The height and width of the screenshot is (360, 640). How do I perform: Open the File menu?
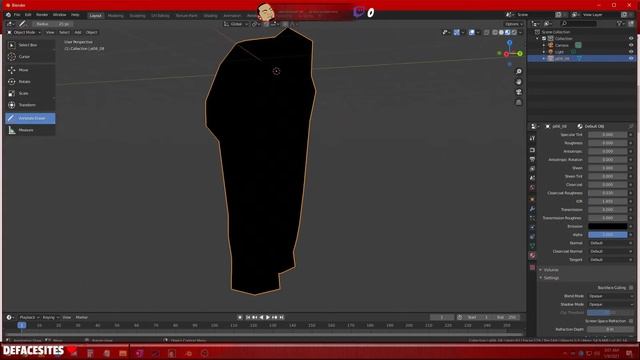pos(17,15)
